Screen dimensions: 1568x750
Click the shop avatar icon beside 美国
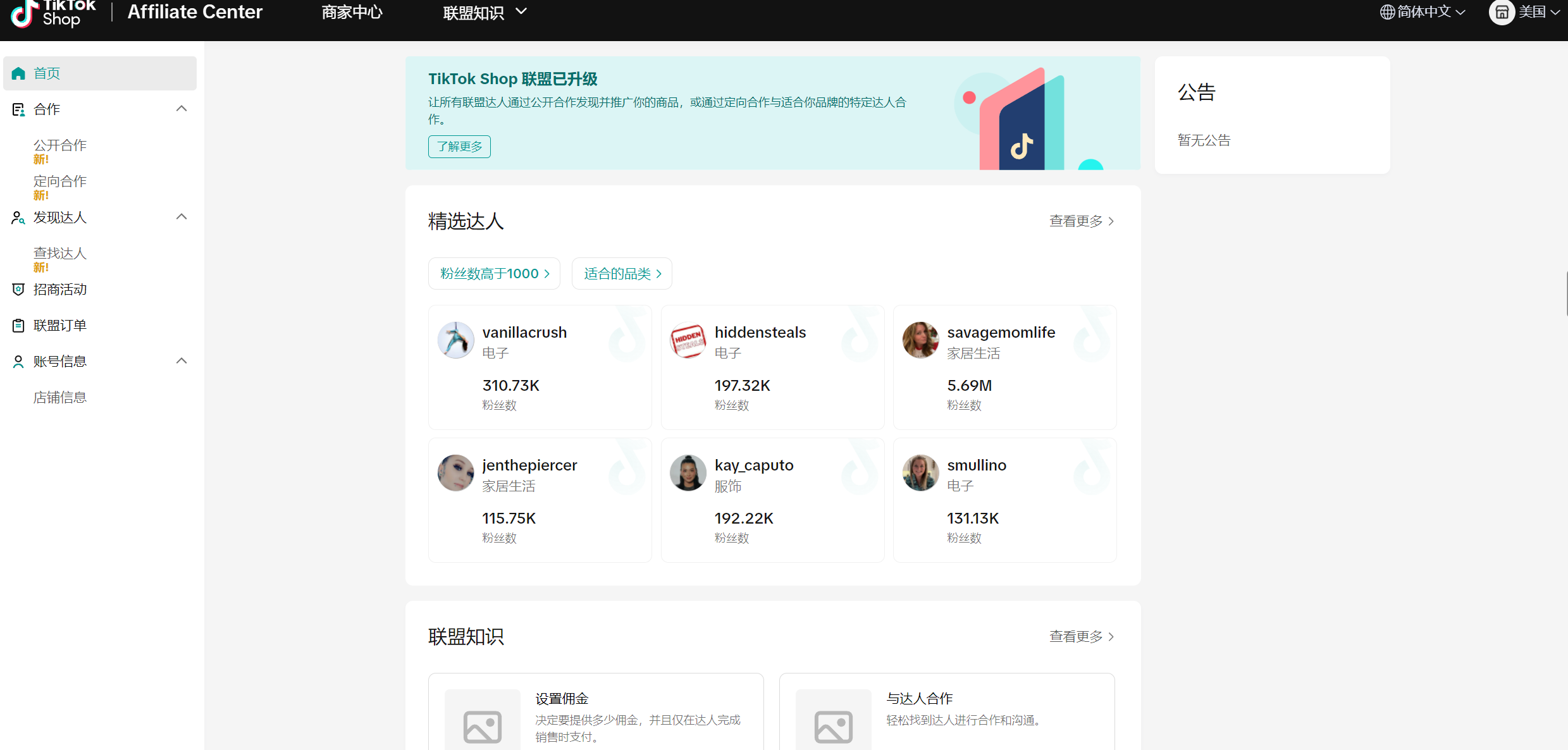click(1502, 12)
